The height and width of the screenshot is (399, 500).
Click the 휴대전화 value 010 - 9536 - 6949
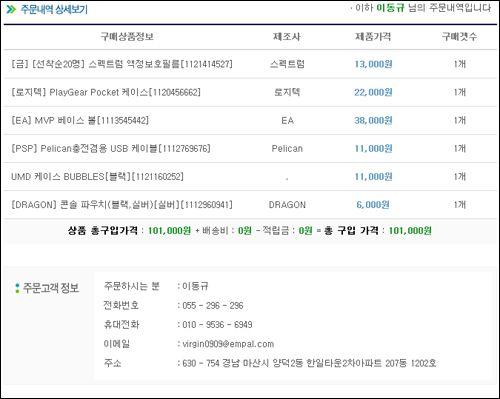(x=217, y=324)
